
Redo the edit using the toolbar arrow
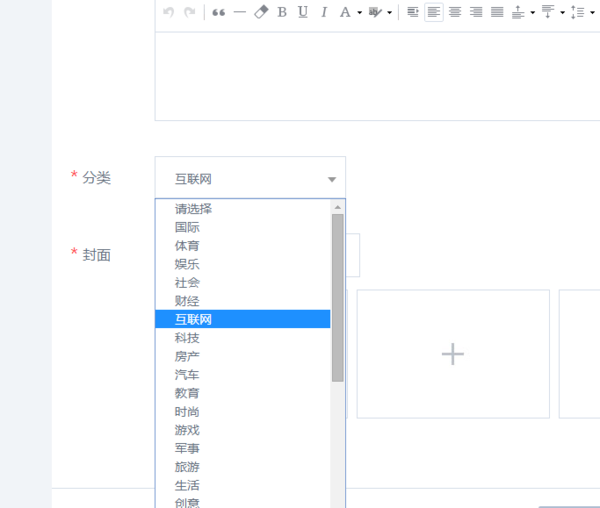coord(190,12)
